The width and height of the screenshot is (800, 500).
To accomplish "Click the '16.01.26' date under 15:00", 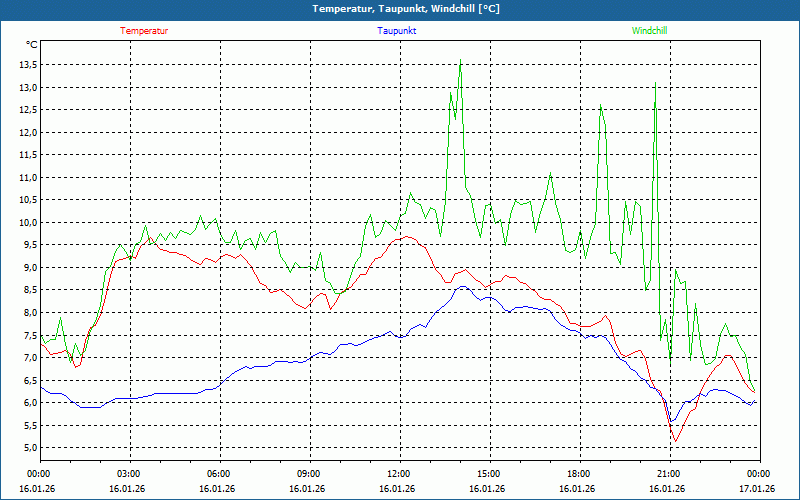I will tap(487, 488).
